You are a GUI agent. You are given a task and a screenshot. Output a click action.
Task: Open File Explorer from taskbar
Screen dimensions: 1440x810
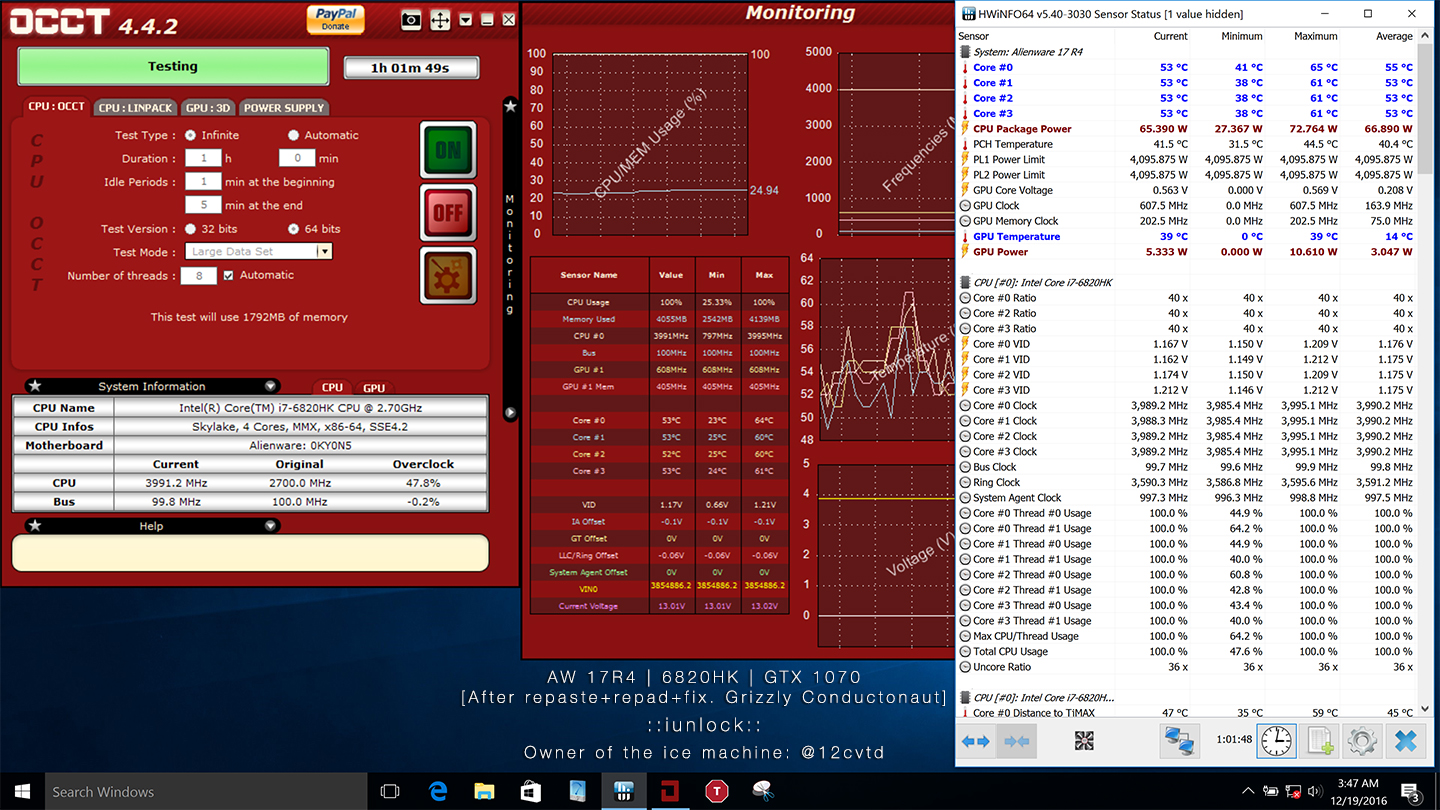pos(484,791)
